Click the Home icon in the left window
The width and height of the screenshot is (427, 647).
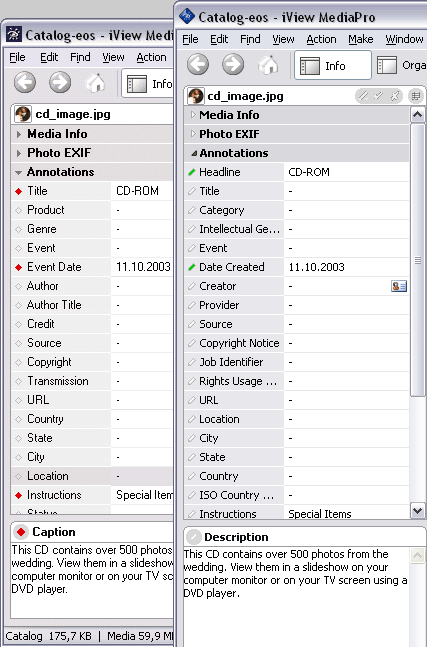(x=95, y=83)
